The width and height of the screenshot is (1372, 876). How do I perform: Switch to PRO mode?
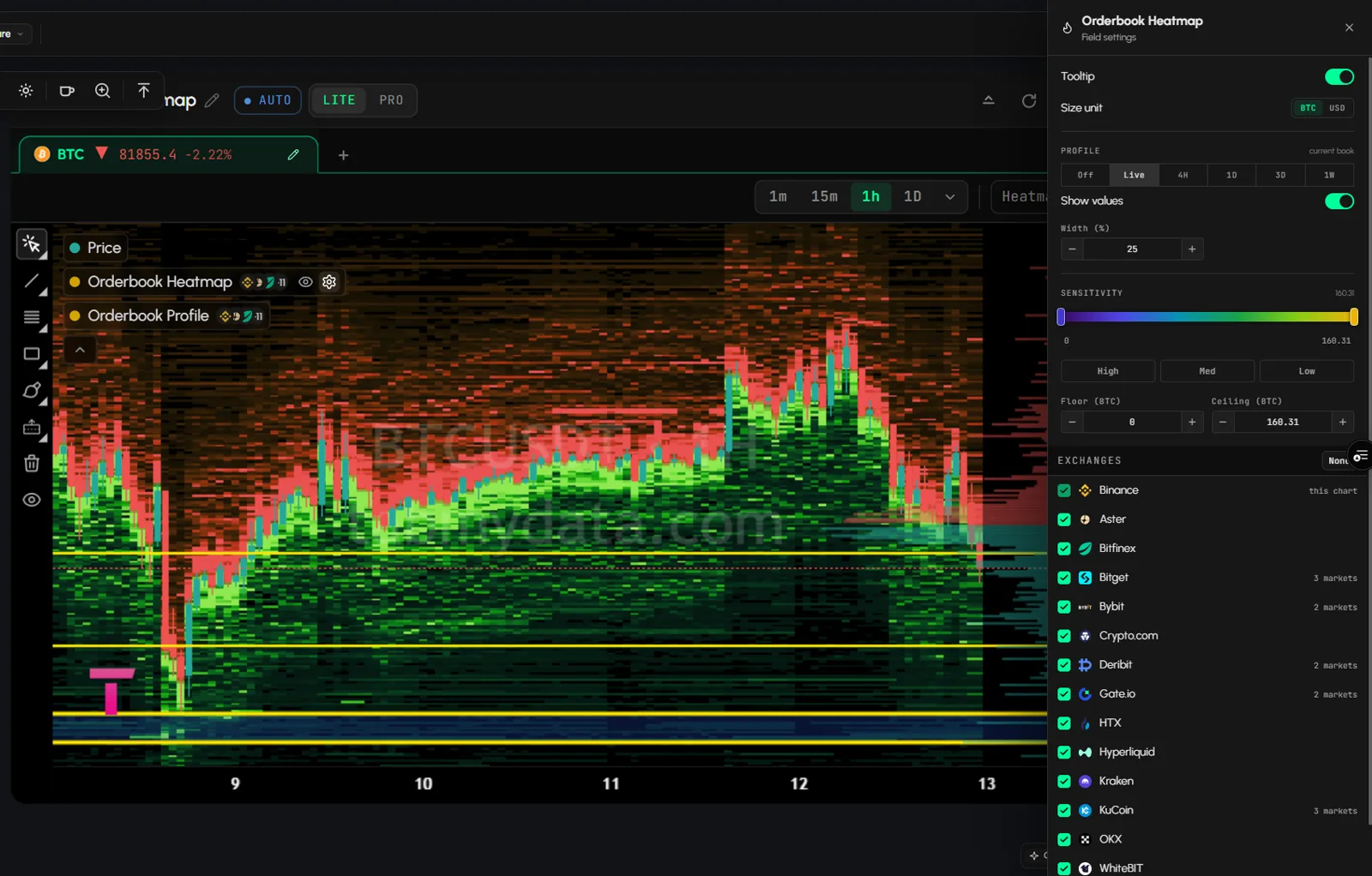tap(391, 100)
